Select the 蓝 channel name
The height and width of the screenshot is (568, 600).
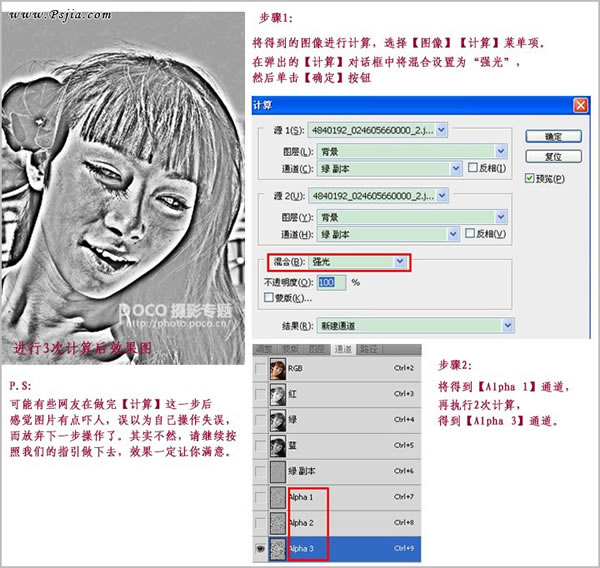(x=292, y=446)
